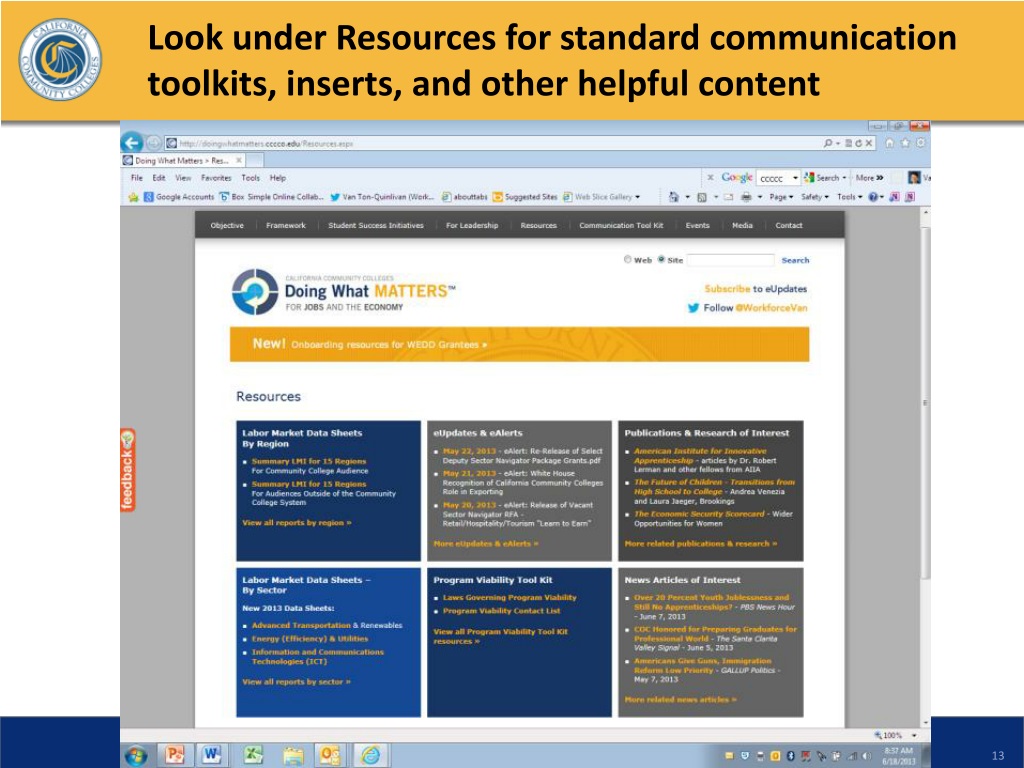
Task: Click Subscribe to eUpdates link
Action: pyautogui.click(x=756, y=289)
